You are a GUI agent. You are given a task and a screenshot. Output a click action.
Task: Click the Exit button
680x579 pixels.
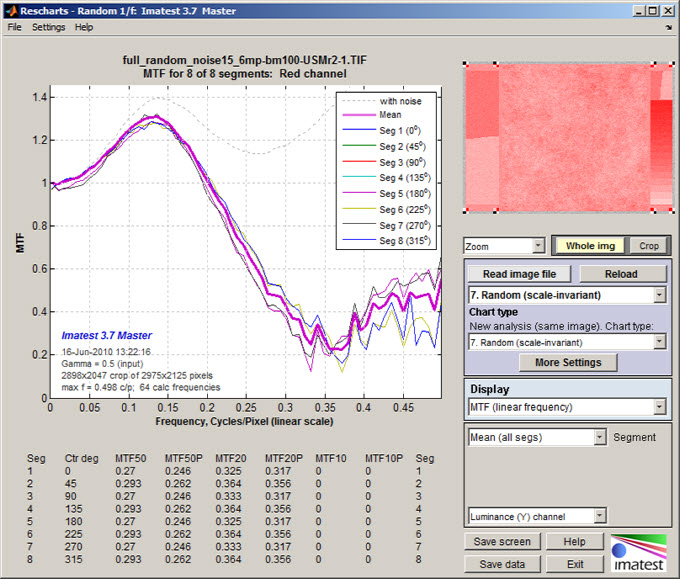point(575,564)
